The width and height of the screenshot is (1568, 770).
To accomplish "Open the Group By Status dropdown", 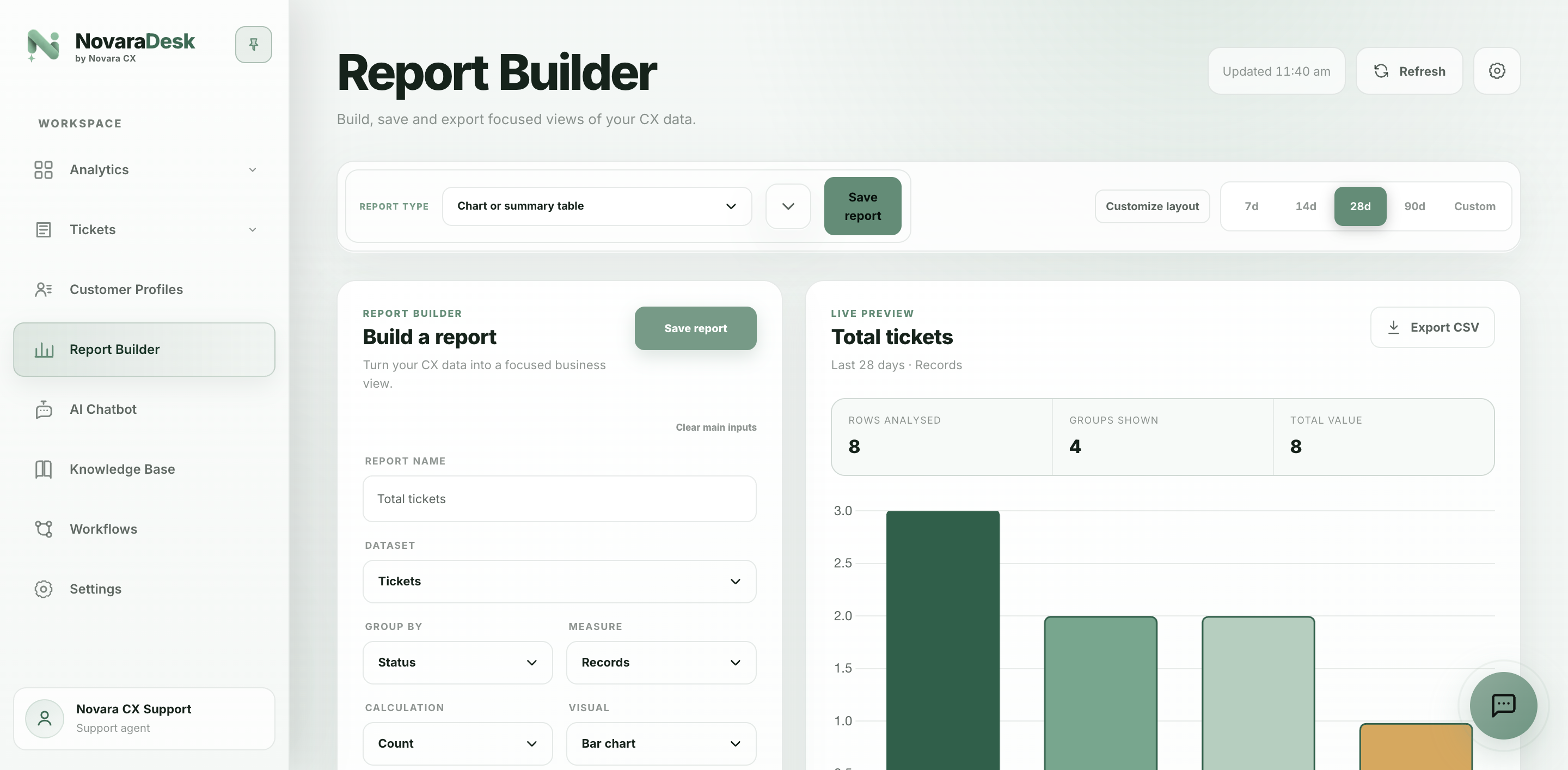I will coord(458,662).
